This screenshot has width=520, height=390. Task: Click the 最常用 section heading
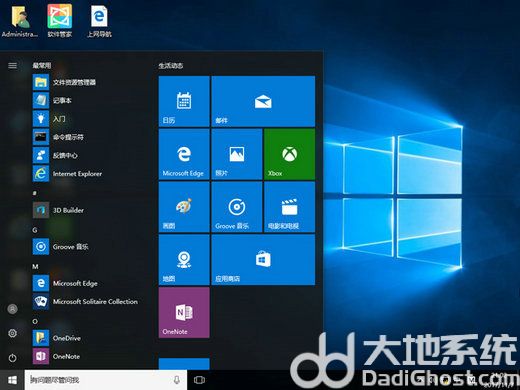pos(42,65)
